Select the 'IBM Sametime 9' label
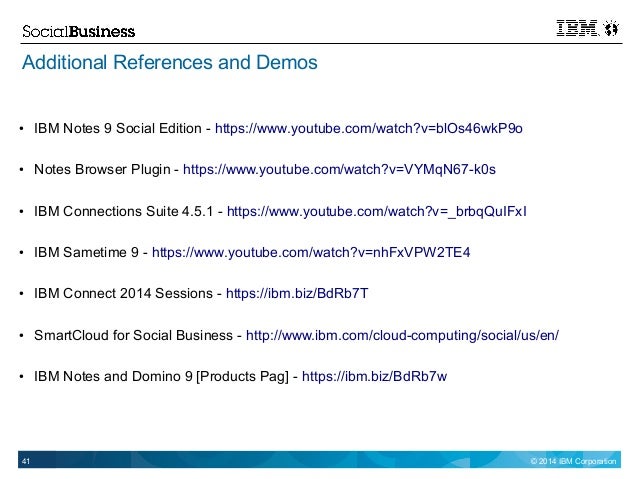The image size is (638, 479). tap(86, 252)
